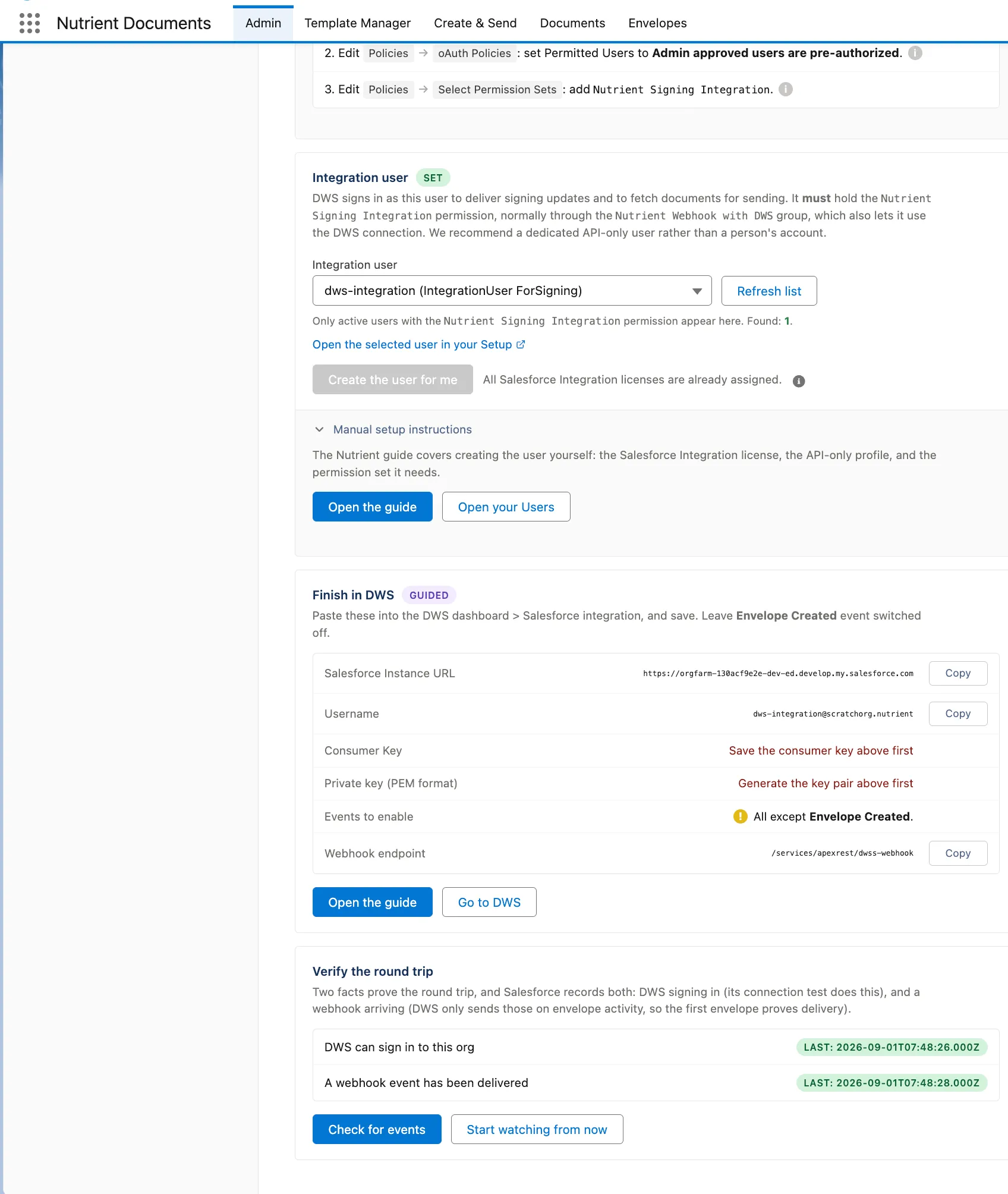
Task: Click the GUIDED status badge
Action: [429, 595]
